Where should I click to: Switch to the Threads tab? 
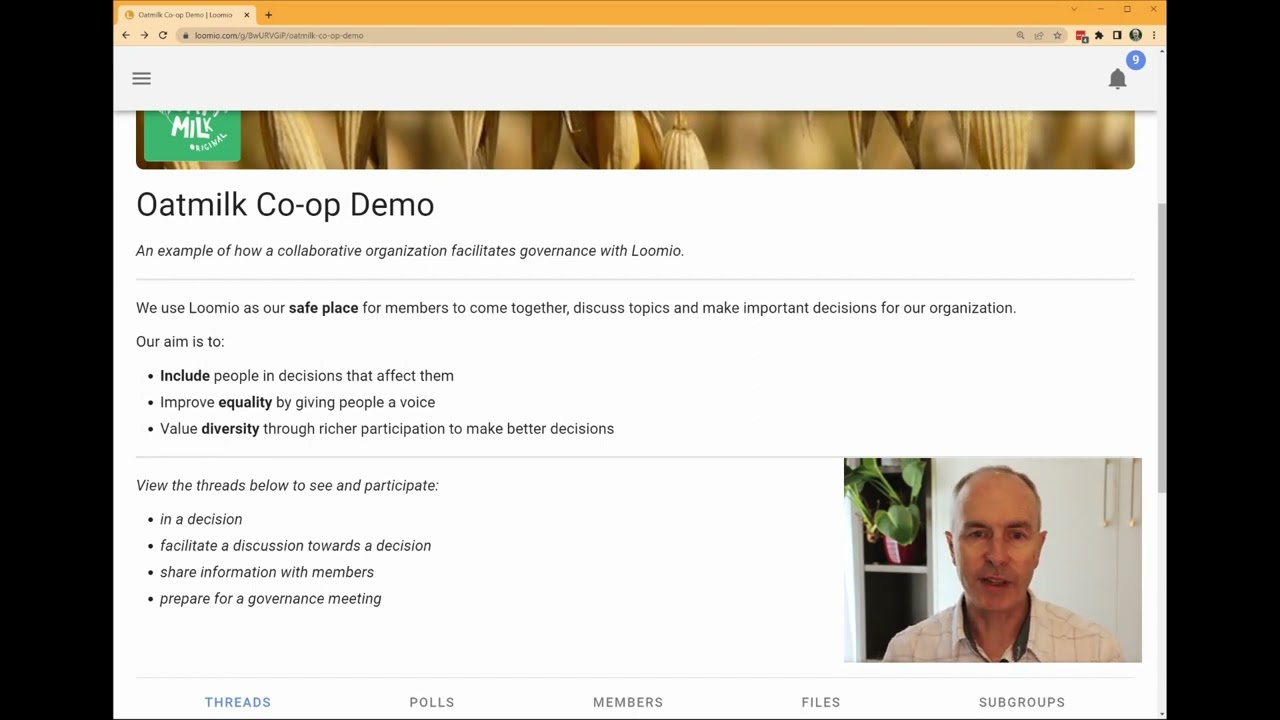238,702
